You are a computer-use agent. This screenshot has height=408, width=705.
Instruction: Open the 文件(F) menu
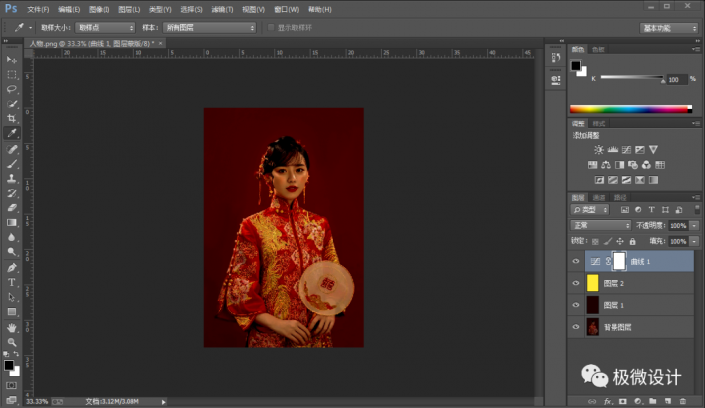pyautogui.click(x=38, y=9)
